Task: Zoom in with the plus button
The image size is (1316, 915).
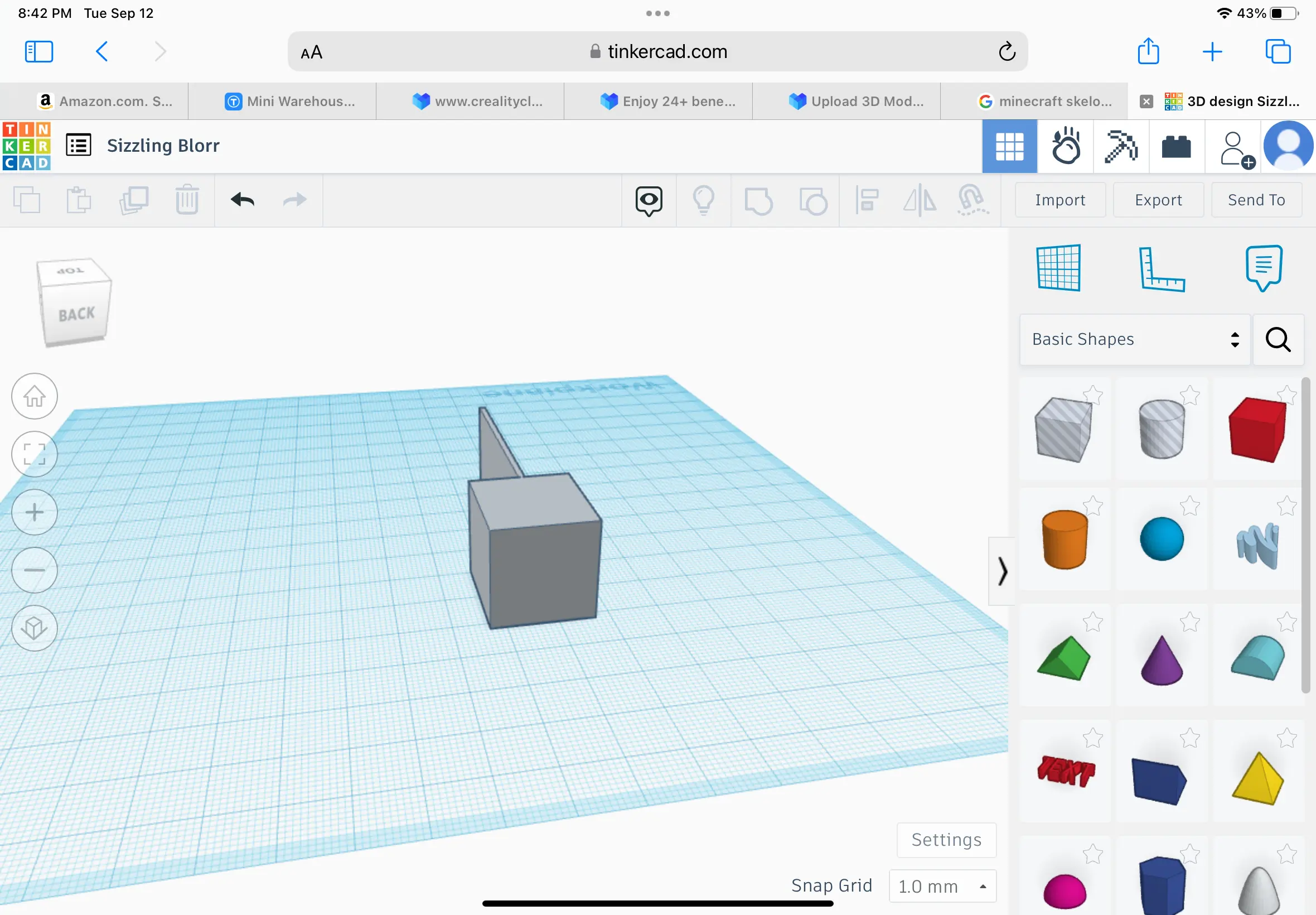Action: [x=35, y=512]
